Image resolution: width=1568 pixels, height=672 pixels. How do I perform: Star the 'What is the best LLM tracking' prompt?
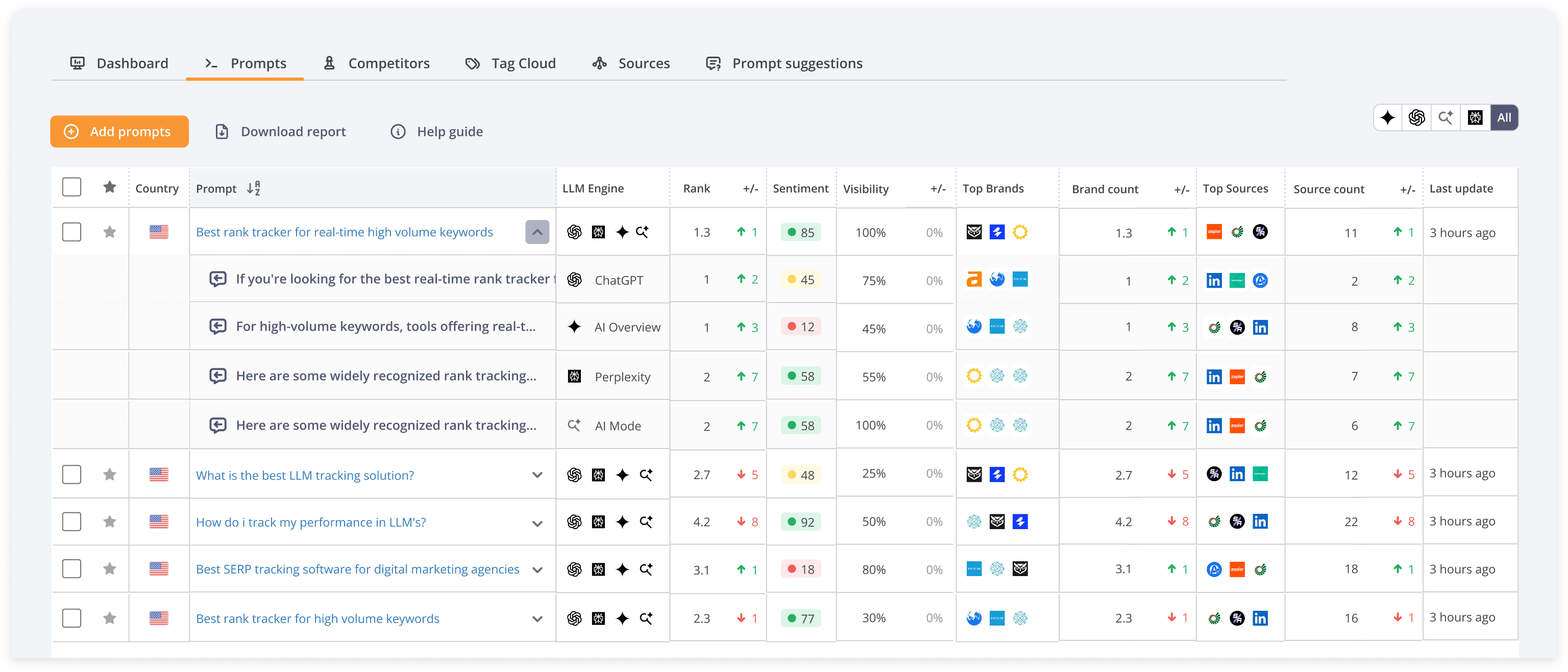pos(110,474)
